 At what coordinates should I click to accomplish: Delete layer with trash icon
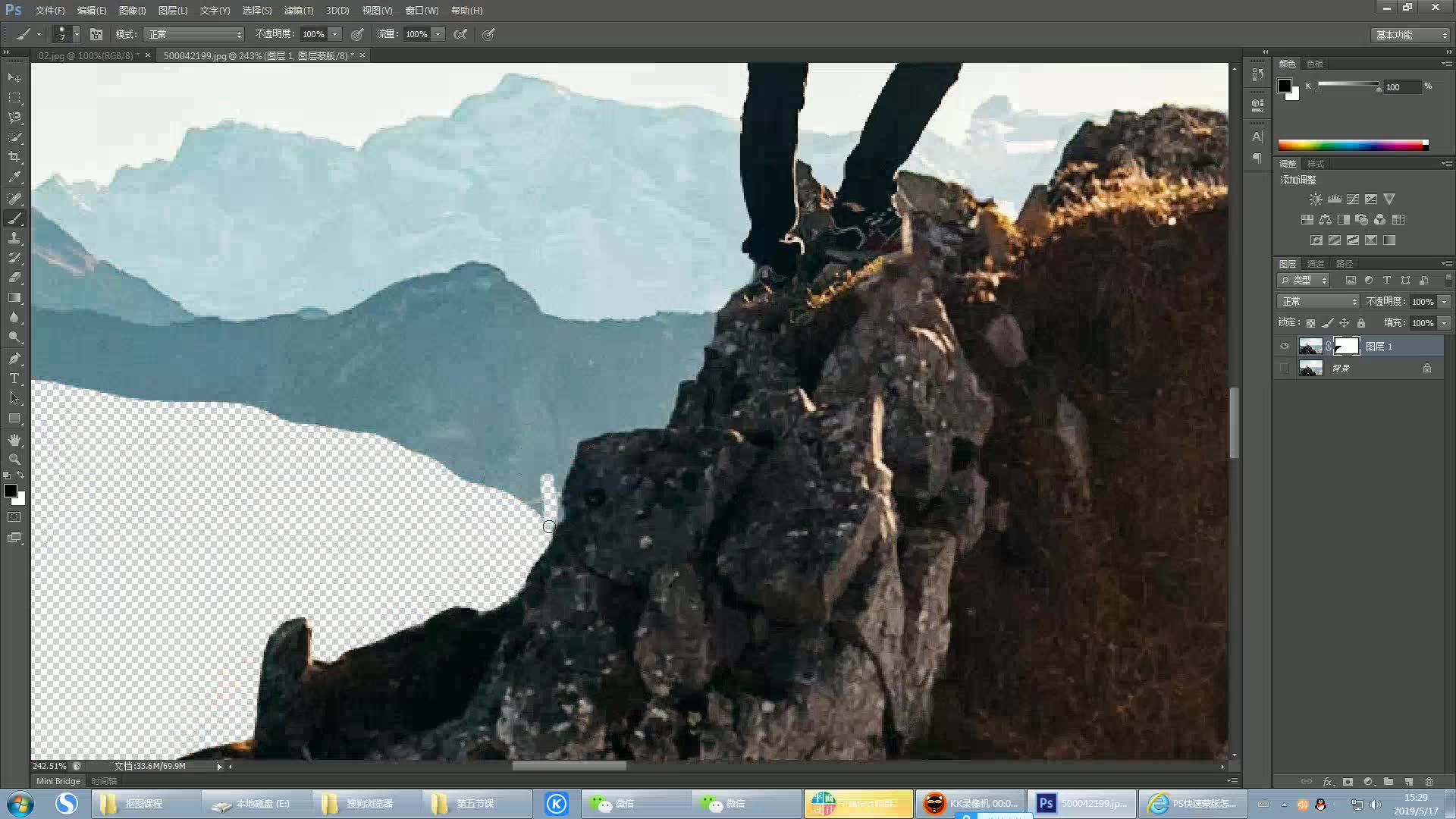point(1429,782)
